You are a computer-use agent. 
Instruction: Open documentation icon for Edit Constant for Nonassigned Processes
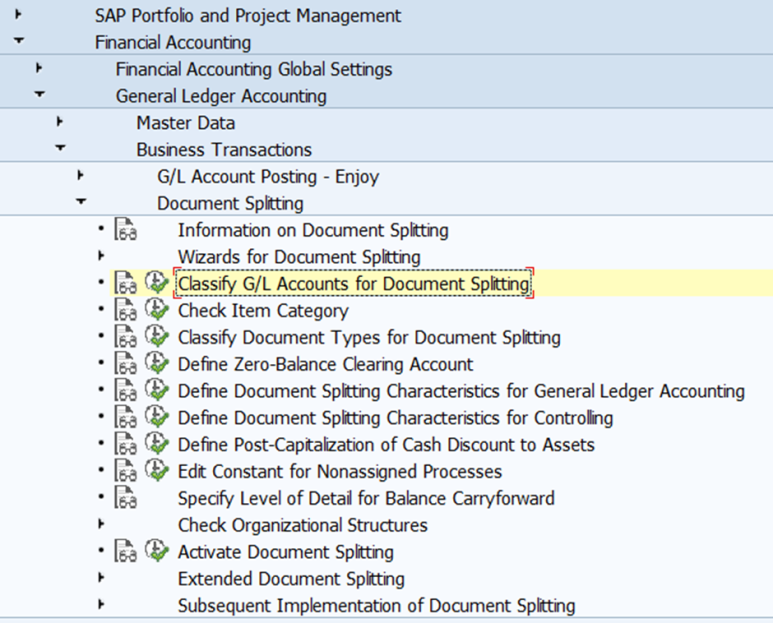point(126,471)
